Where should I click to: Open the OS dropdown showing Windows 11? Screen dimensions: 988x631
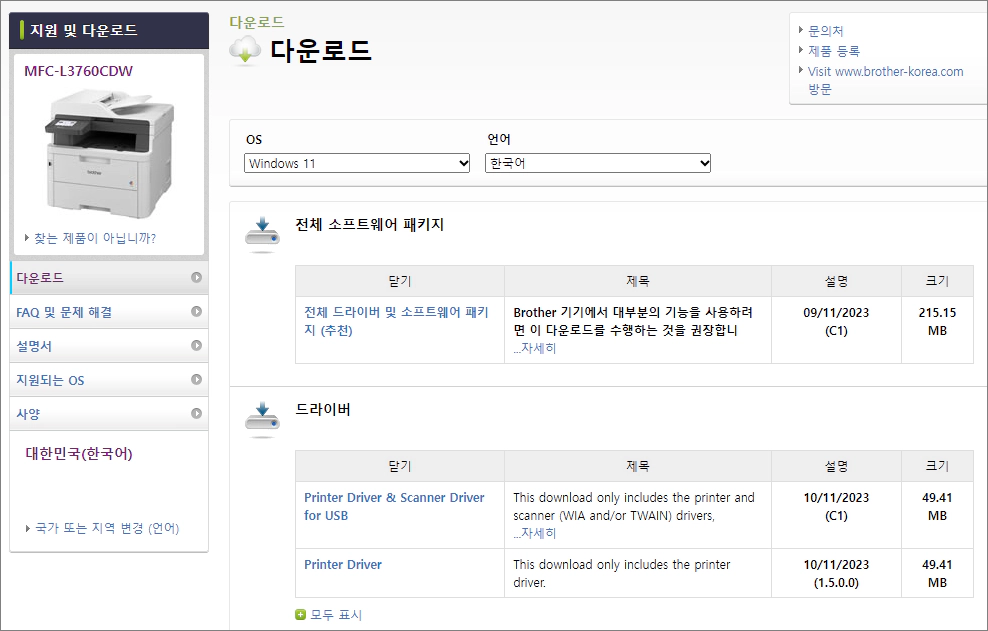click(x=357, y=163)
